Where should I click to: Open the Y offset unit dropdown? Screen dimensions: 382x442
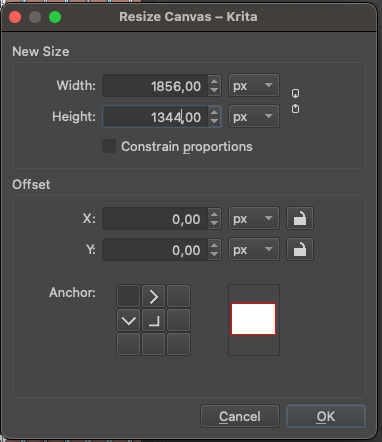pos(254,249)
